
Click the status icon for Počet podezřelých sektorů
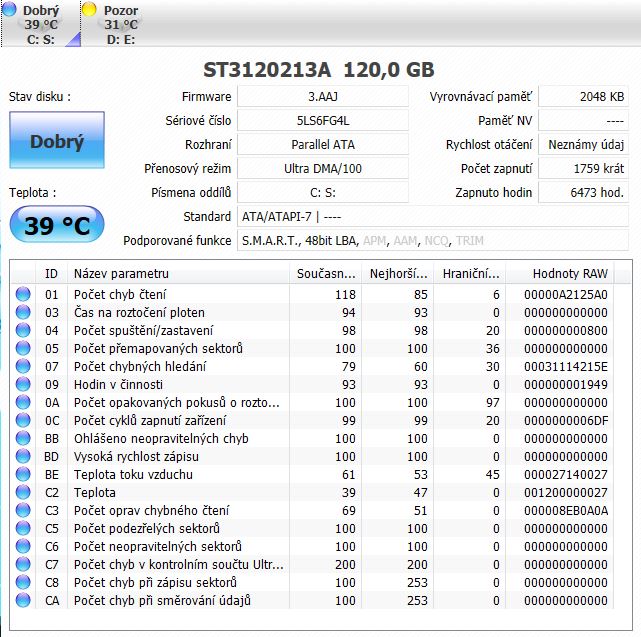(x=23, y=529)
